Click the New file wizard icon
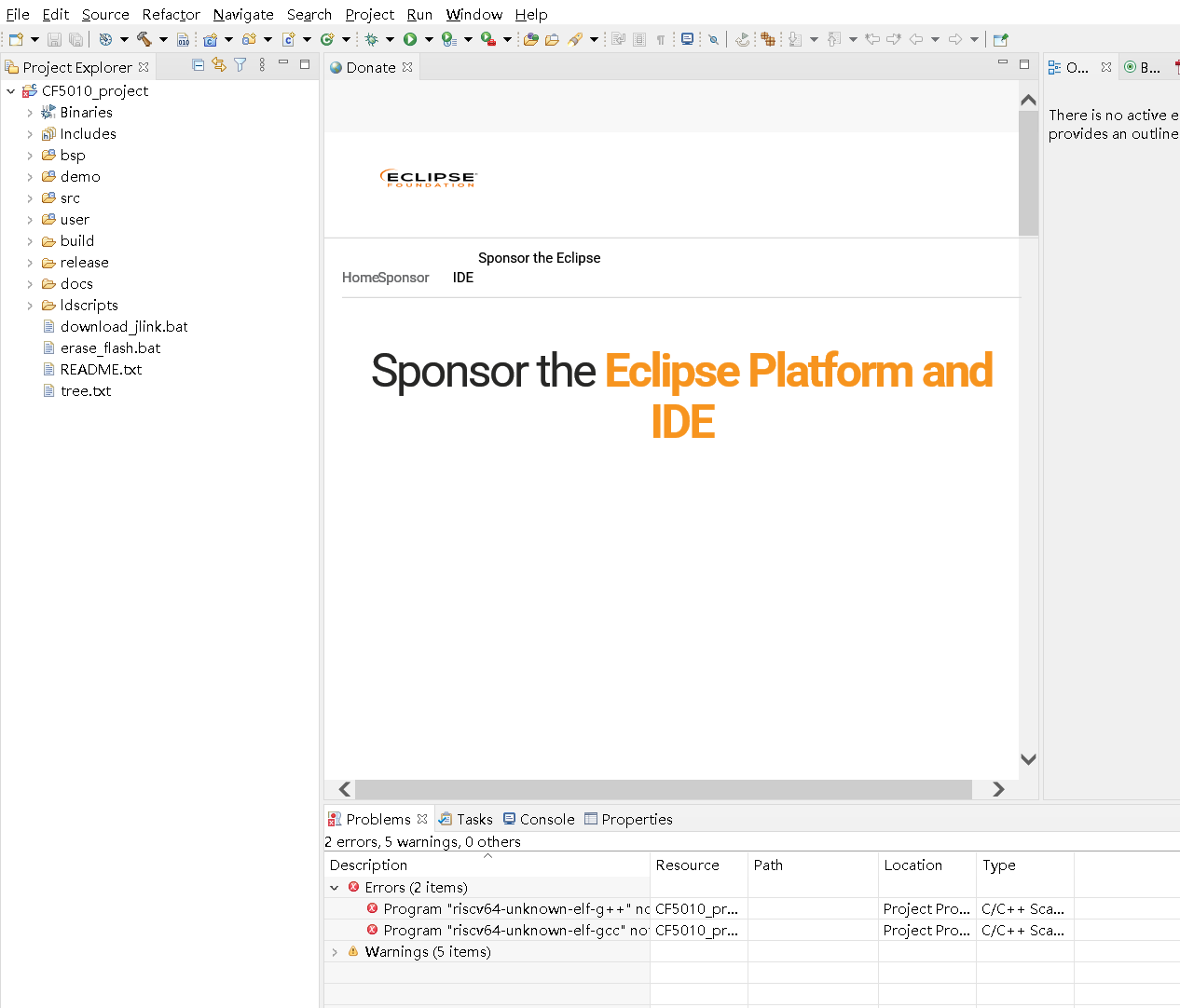This screenshot has width=1180, height=1008. click(x=16, y=39)
